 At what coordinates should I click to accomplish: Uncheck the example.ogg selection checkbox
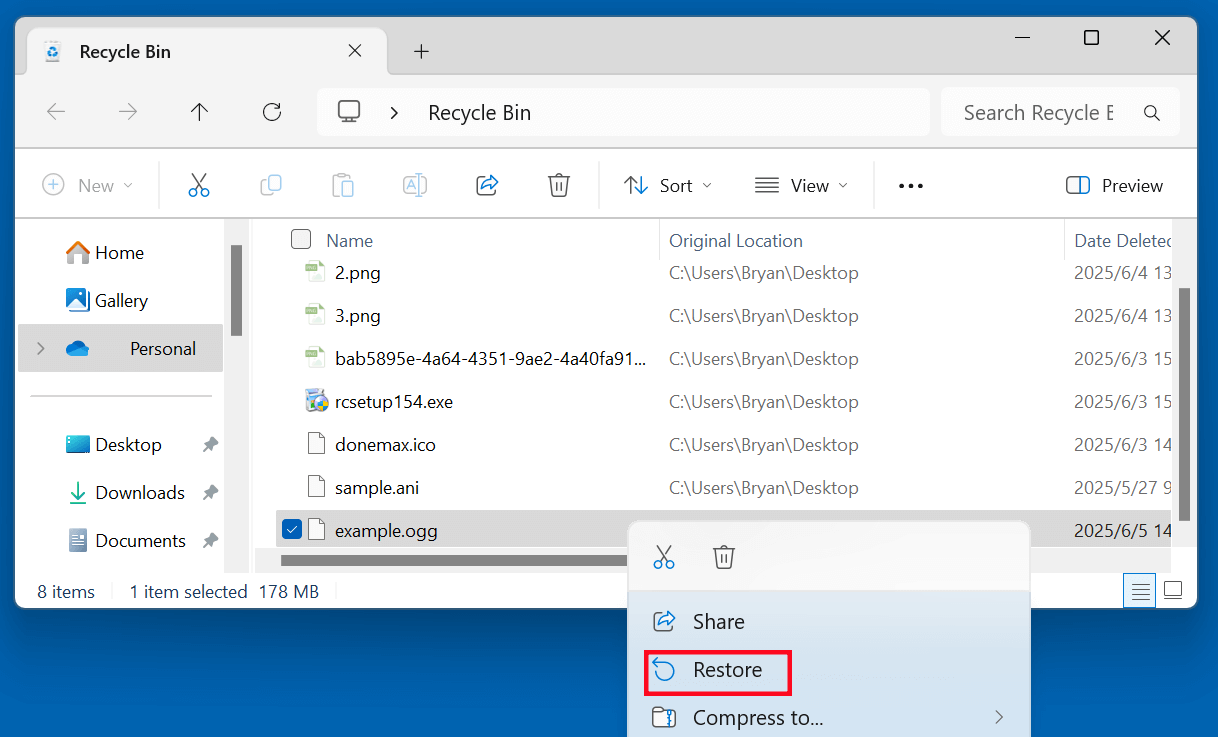pos(292,528)
